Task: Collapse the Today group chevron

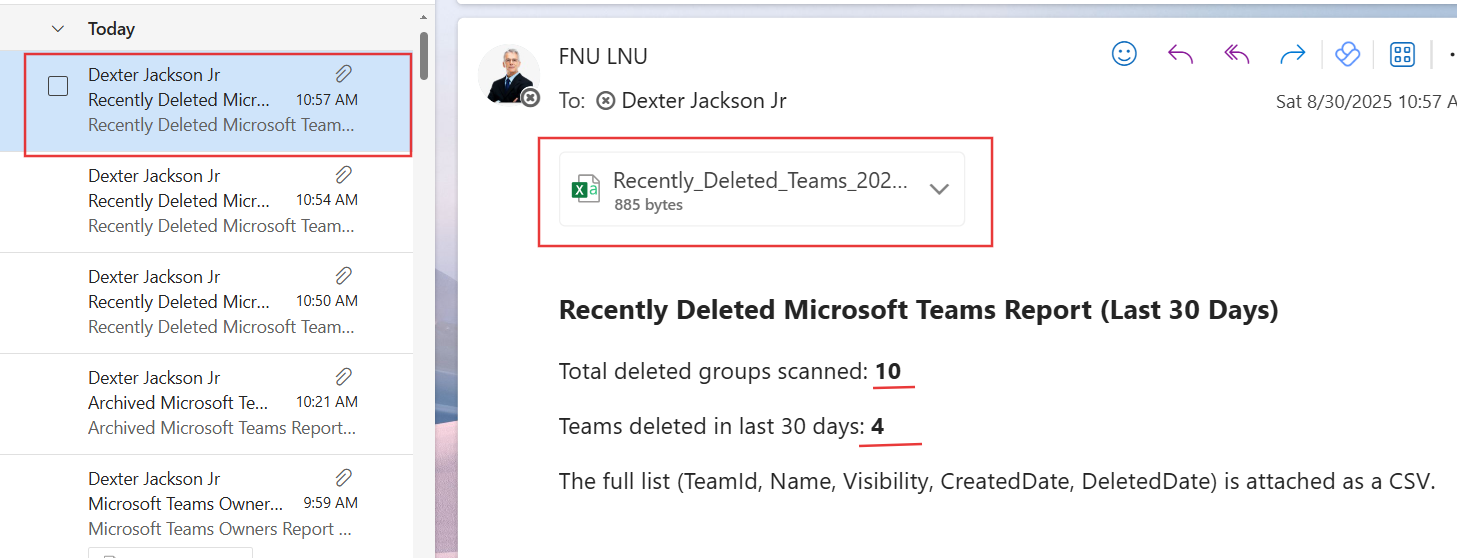Action: point(58,29)
